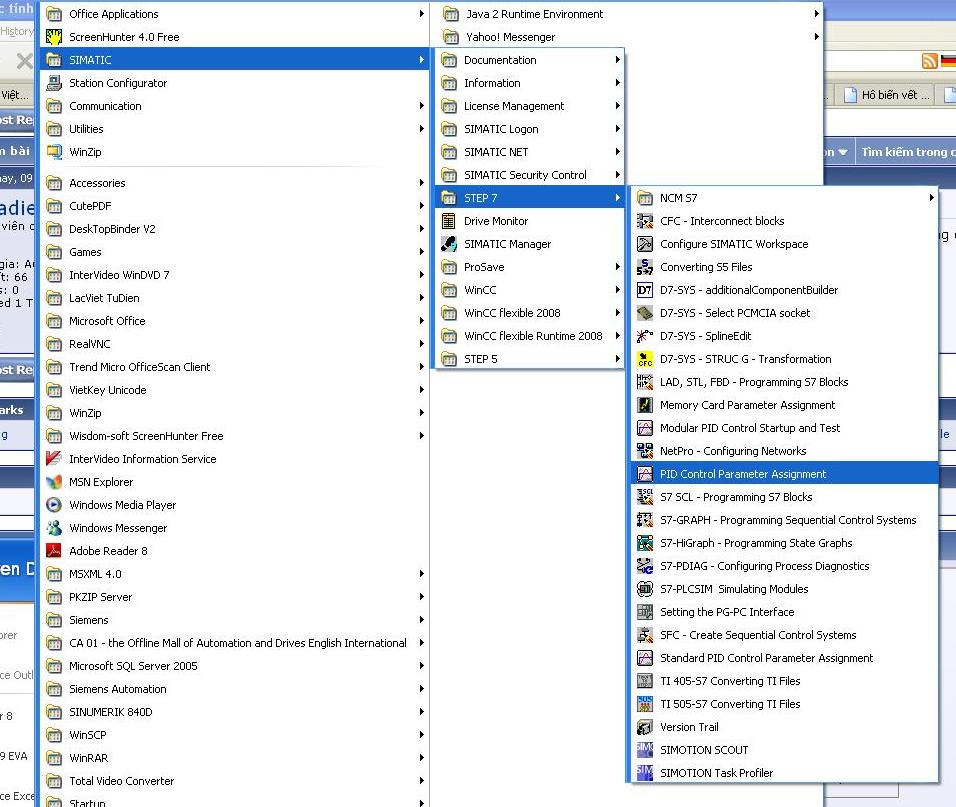Open LAD, STL, FBD programming icon
This screenshot has height=807, width=956.
point(644,382)
